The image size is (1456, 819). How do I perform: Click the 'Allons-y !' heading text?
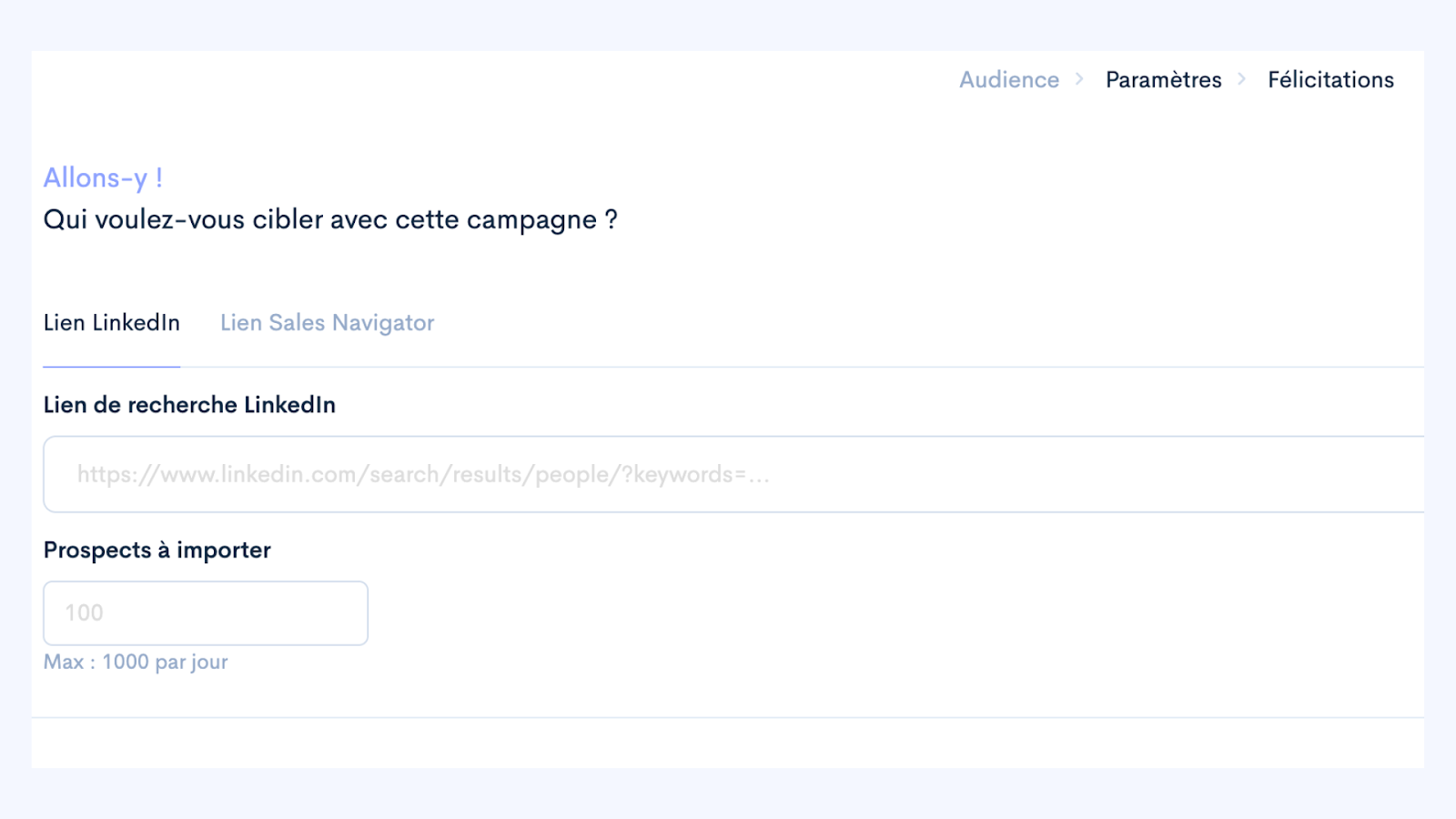coord(104,178)
